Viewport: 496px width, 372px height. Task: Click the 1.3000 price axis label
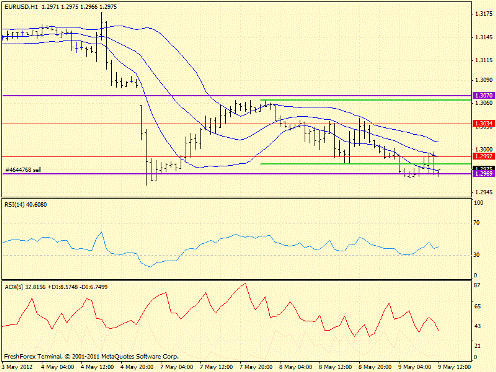click(483, 149)
